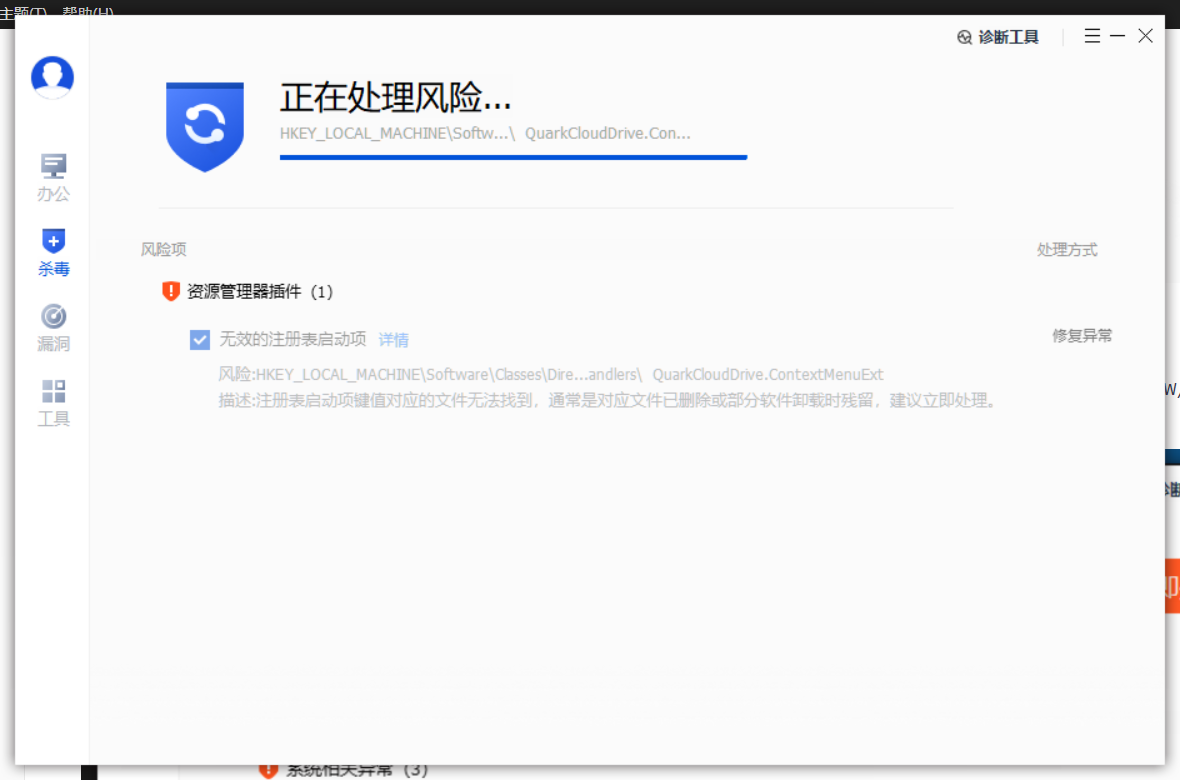
Task: Open the hamburger main menu icon
Action: click(x=1092, y=35)
